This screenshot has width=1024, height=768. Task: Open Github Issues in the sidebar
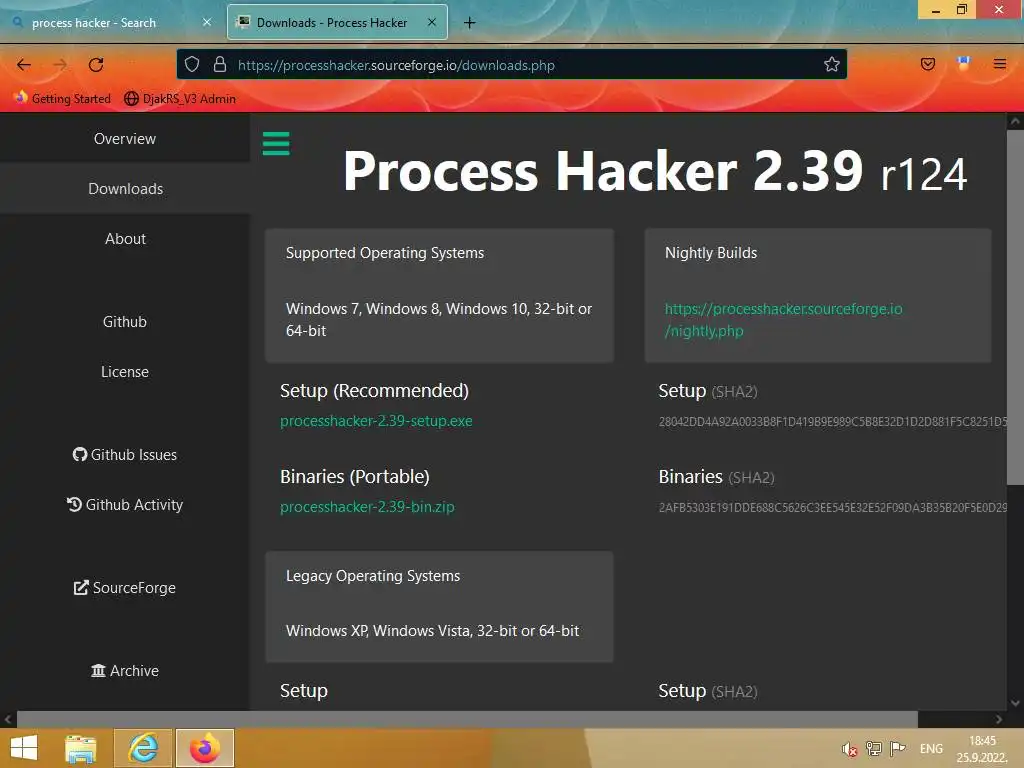[125, 455]
